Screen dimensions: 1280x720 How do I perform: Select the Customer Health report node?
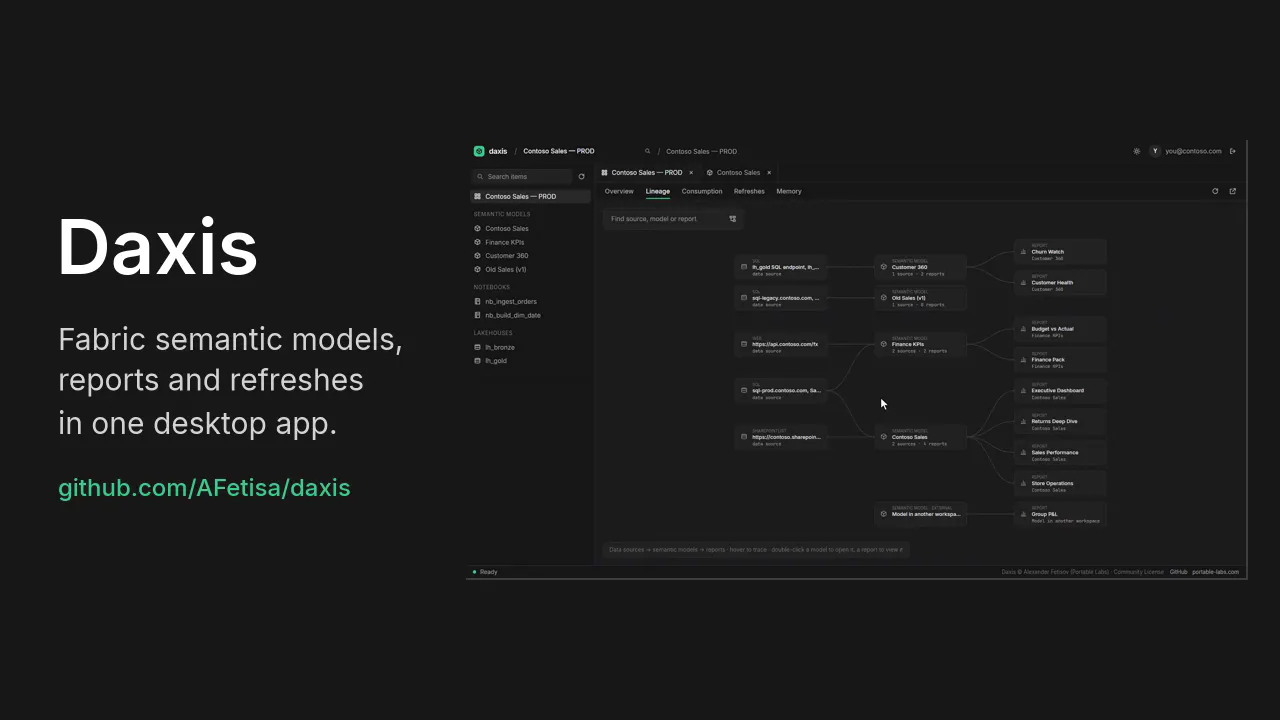tap(1060, 283)
